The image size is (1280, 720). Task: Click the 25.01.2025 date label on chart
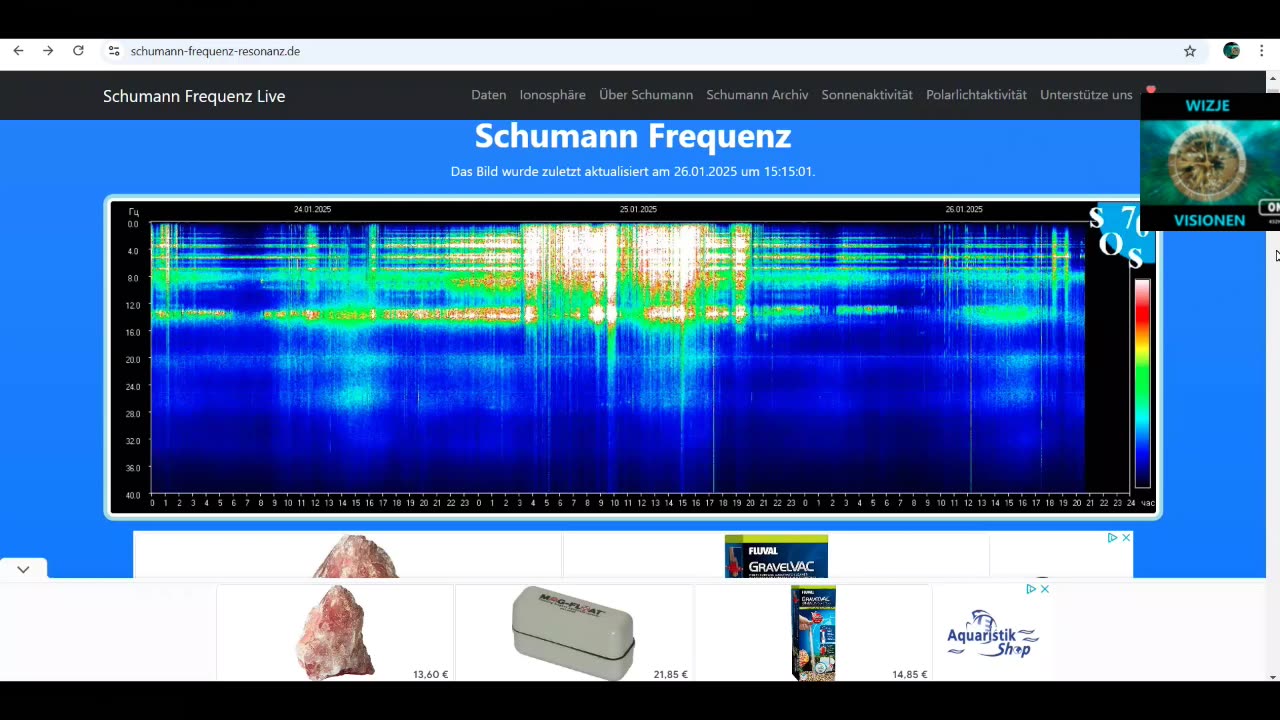[638, 209]
